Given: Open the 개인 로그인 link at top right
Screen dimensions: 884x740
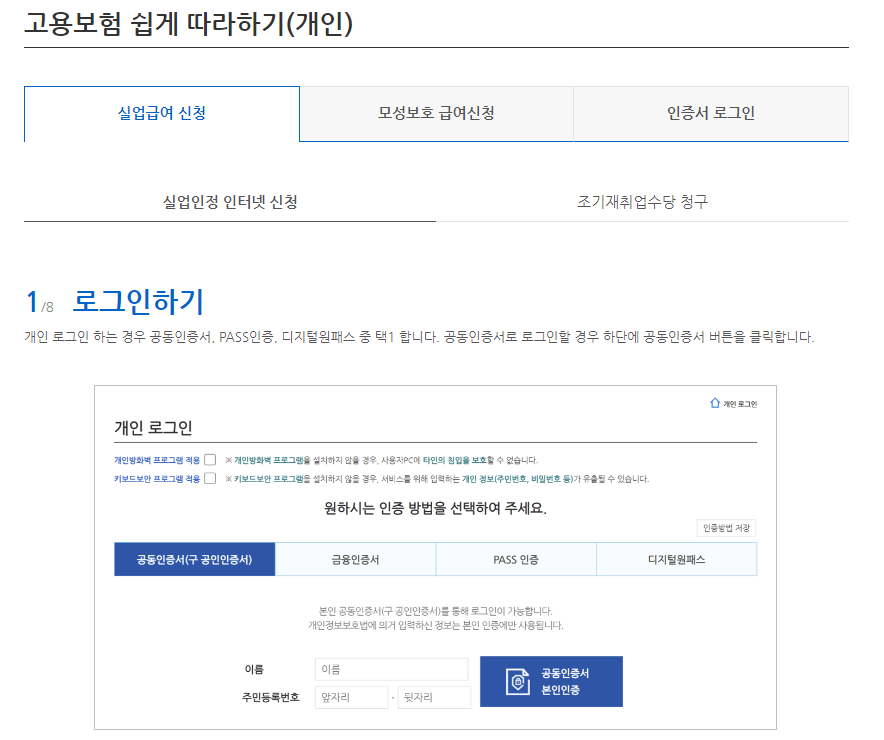Looking at the screenshot, I should (x=739, y=402).
